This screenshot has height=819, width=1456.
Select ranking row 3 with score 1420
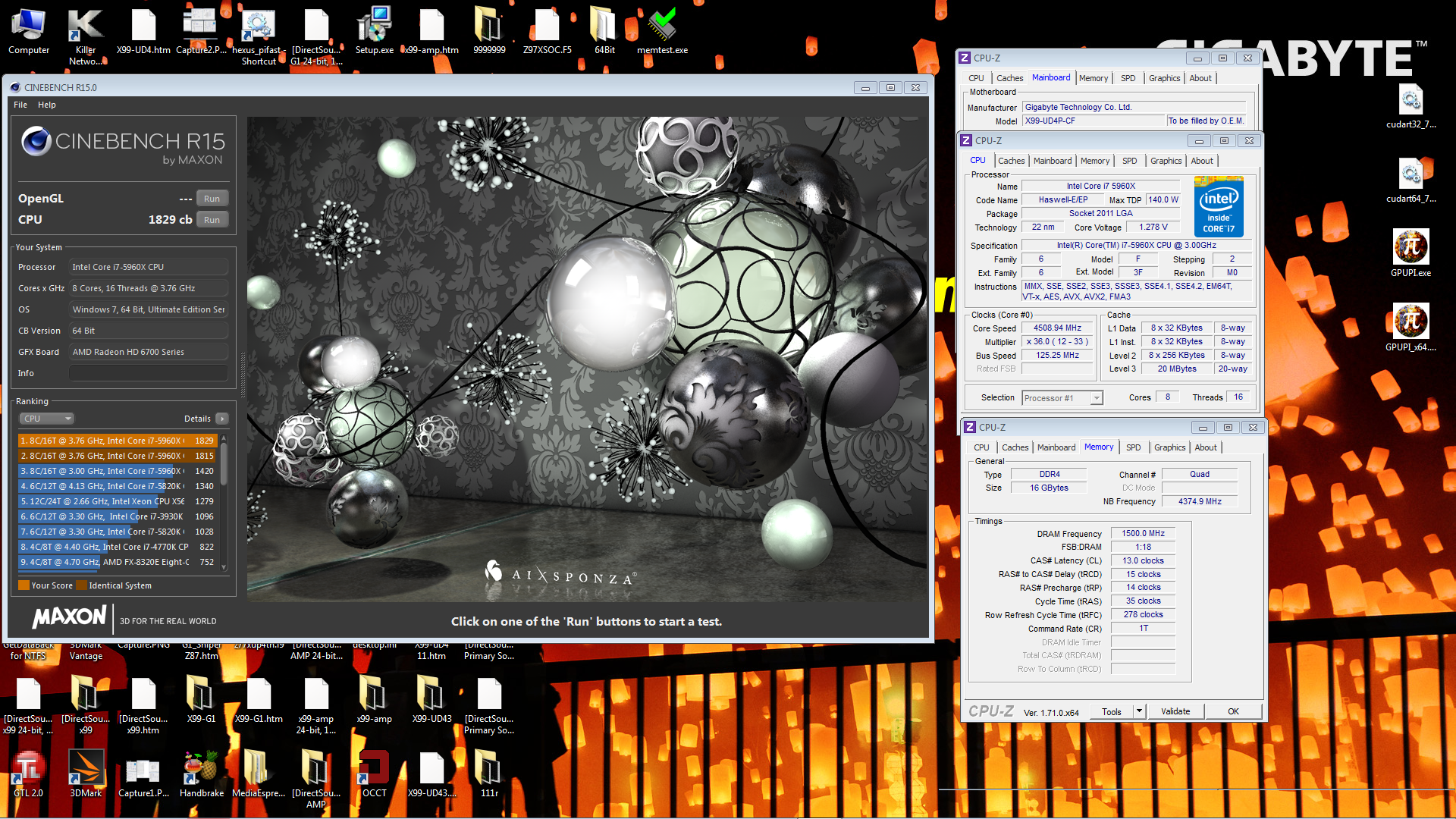[x=118, y=471]
